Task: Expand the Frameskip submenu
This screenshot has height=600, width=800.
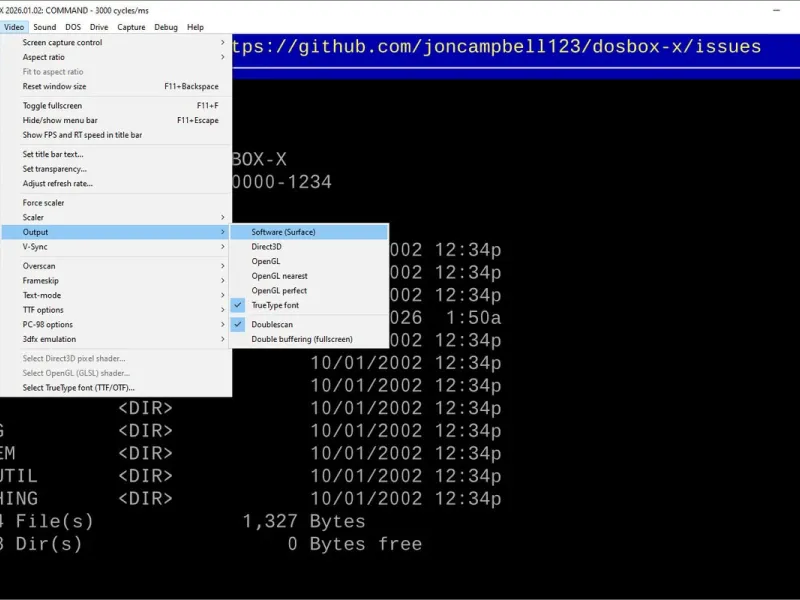Action: [116, 281]
